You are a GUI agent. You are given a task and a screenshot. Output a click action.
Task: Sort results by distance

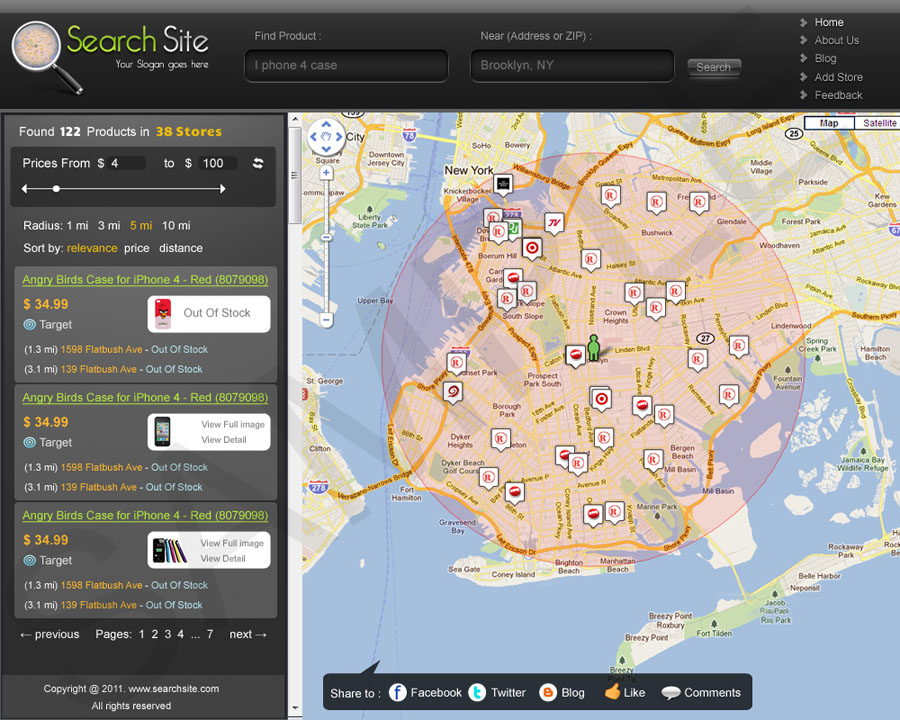(181, 248)
